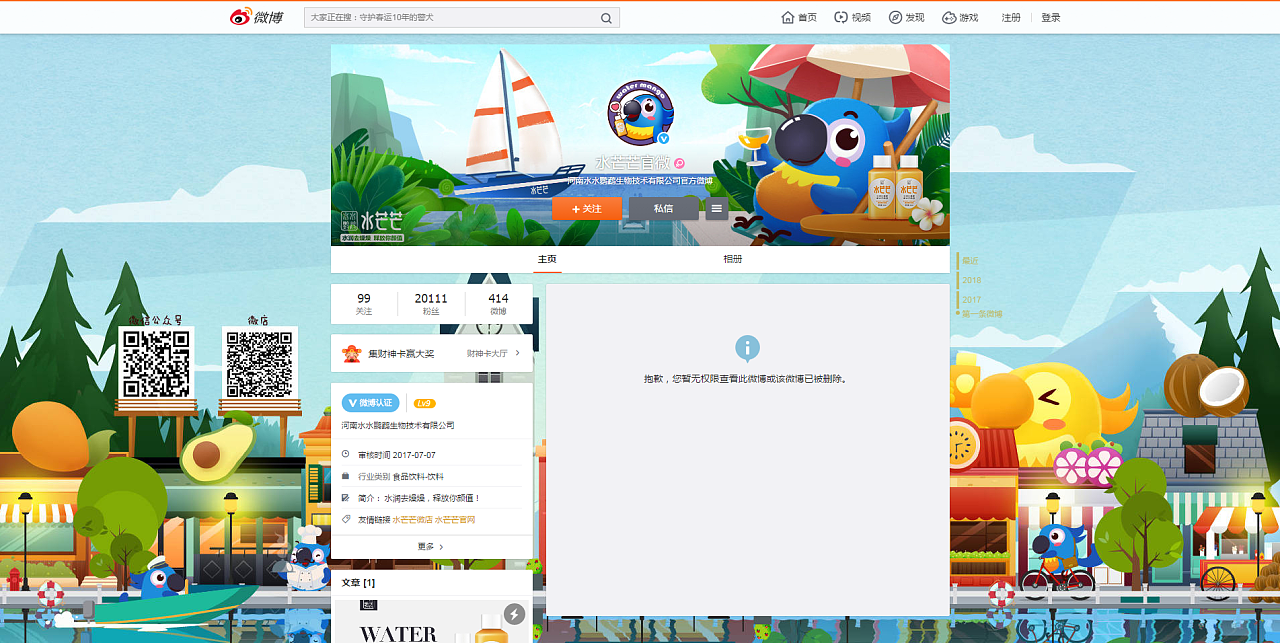Open the 水芒芒官网 friend link
This screenshot has height=643, width=1280.
pos(455,520)
